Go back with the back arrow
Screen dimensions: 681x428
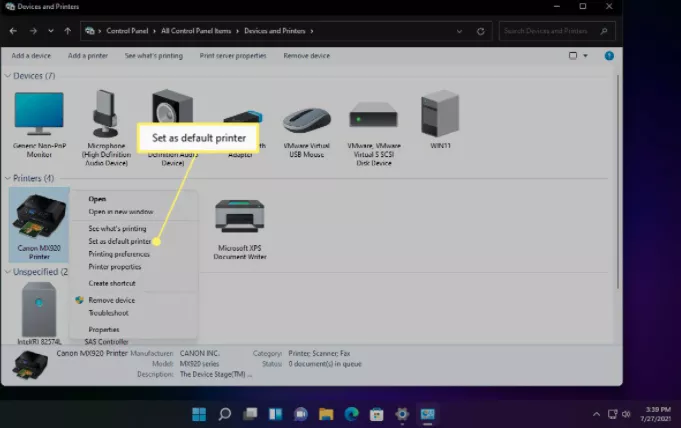pos(13,31)
